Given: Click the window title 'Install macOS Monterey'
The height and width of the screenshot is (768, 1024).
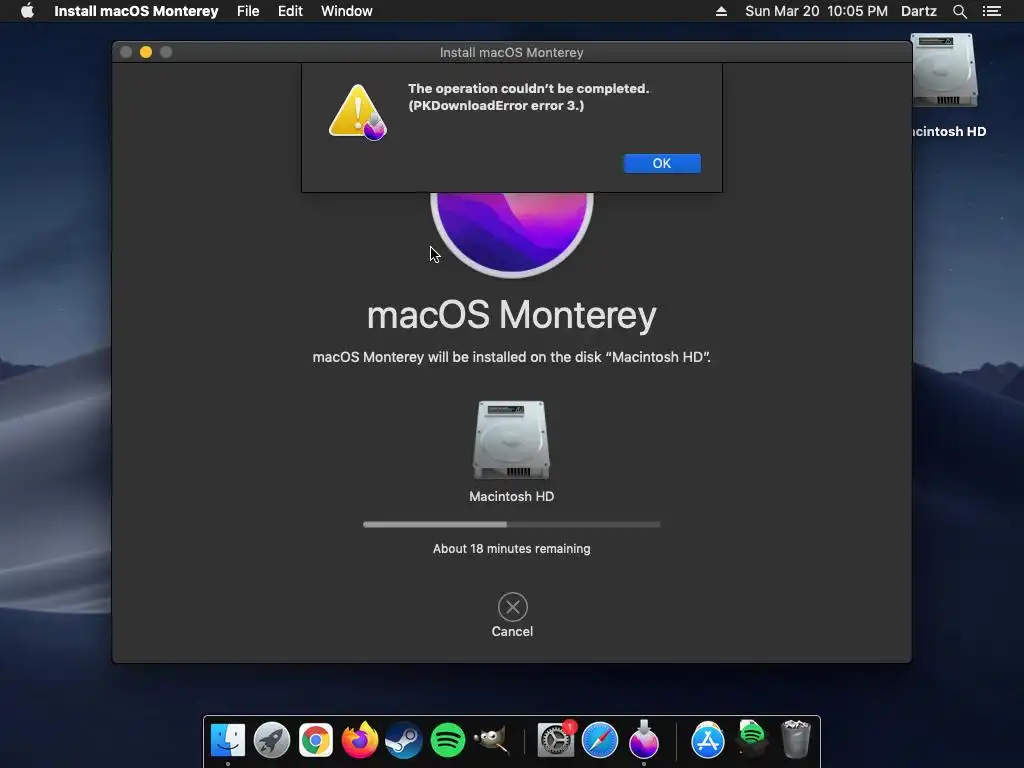Looking at the screenshot, I should click(511, 52).
